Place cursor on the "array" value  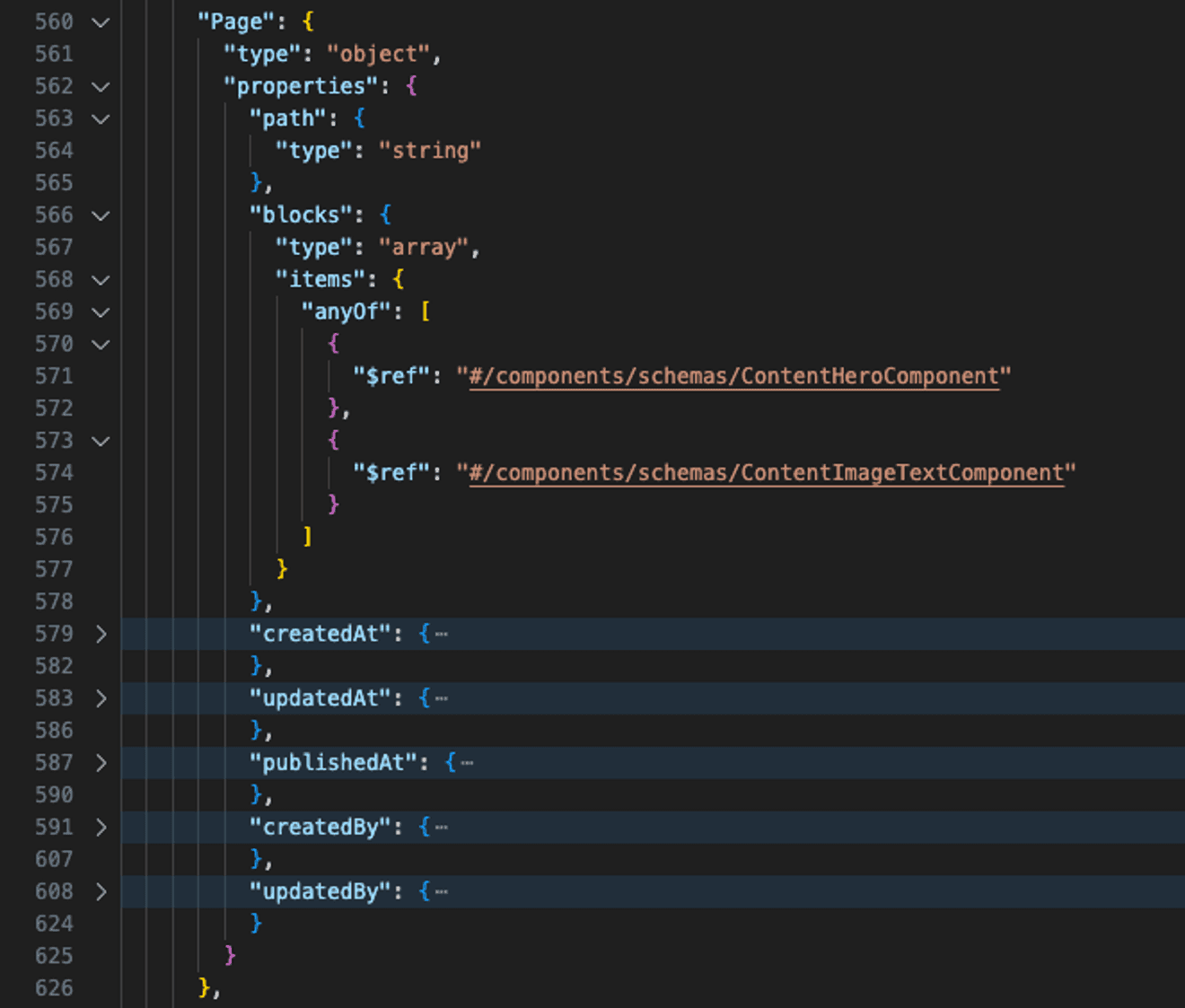tap(424, 247)
